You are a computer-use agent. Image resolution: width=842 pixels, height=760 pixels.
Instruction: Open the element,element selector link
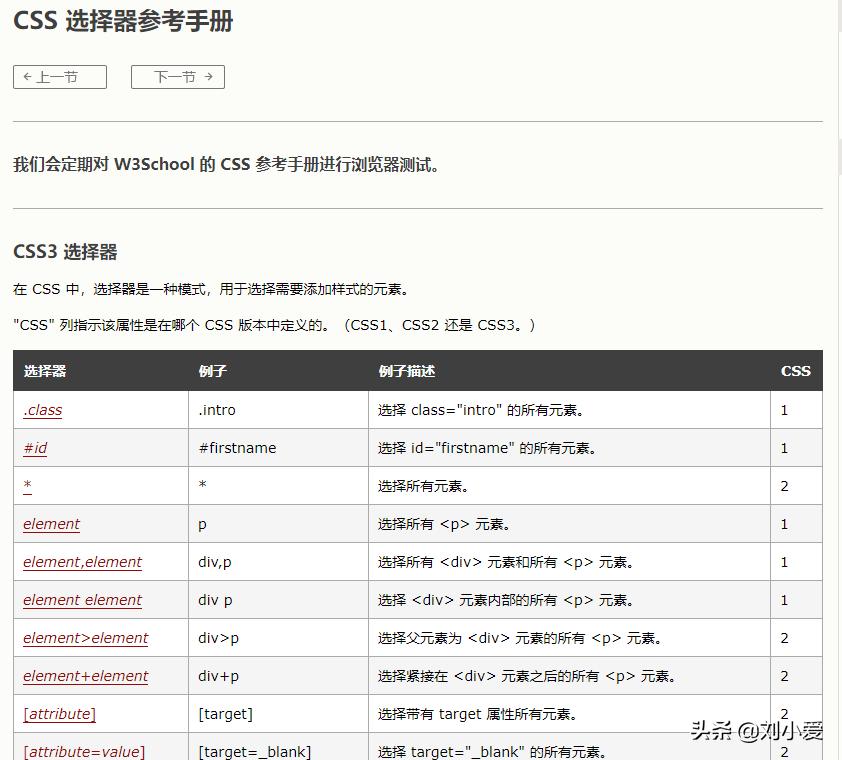(x=82, y=561)
